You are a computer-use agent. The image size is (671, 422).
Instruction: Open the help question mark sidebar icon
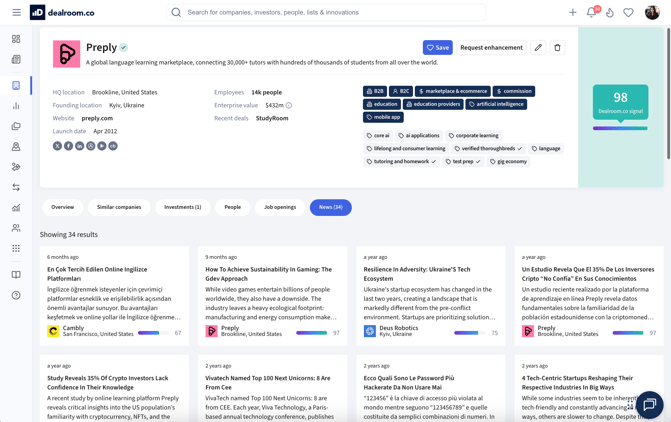(16, 295)
